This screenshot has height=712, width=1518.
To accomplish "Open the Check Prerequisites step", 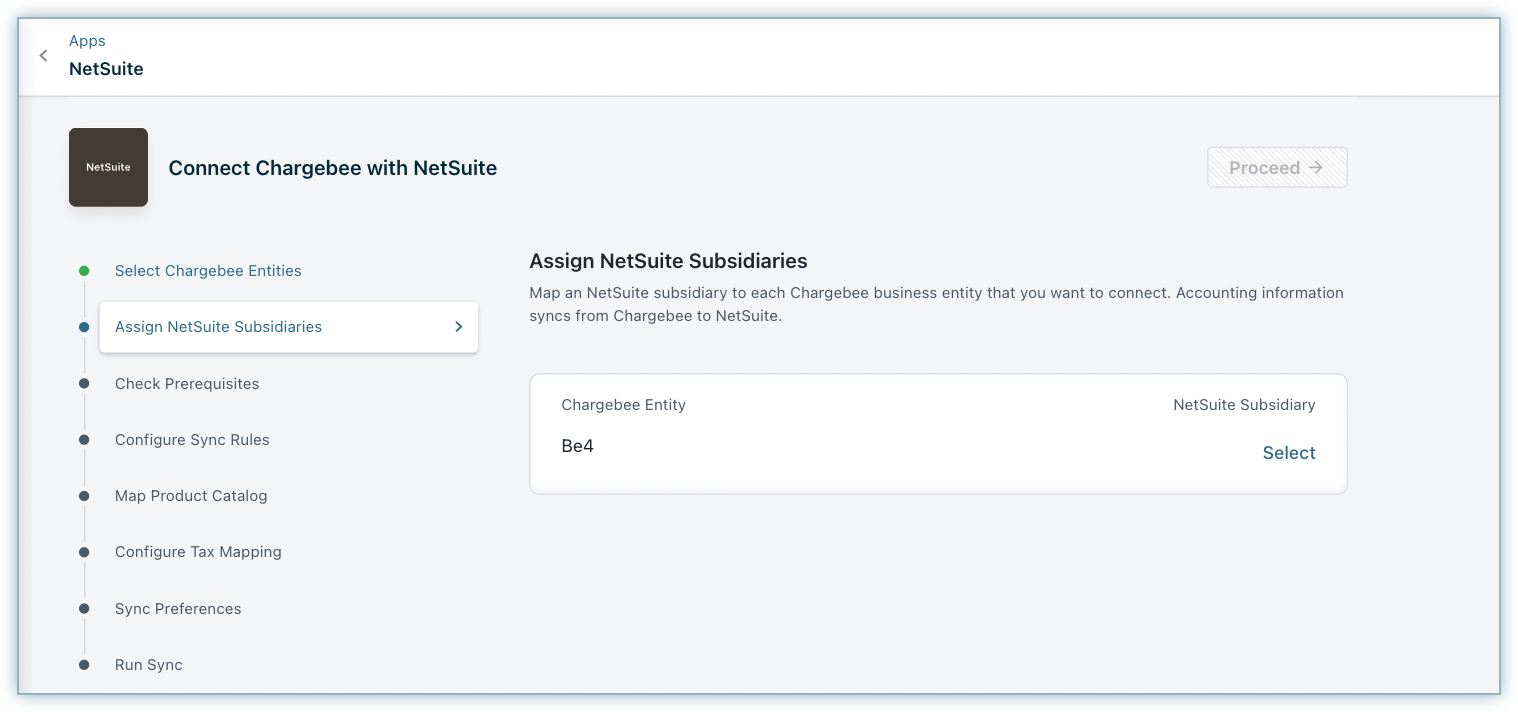I will (187, 384).
